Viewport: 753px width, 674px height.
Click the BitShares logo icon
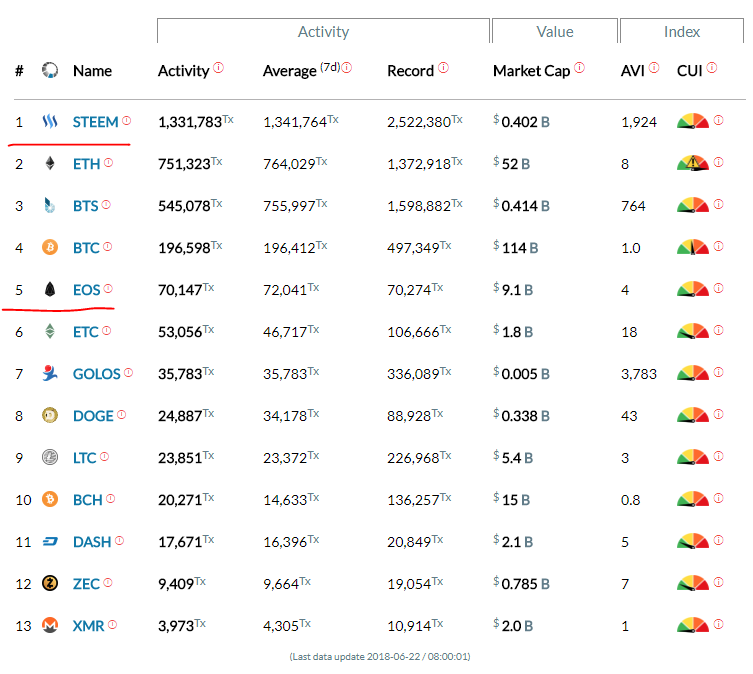pos(50,206)
